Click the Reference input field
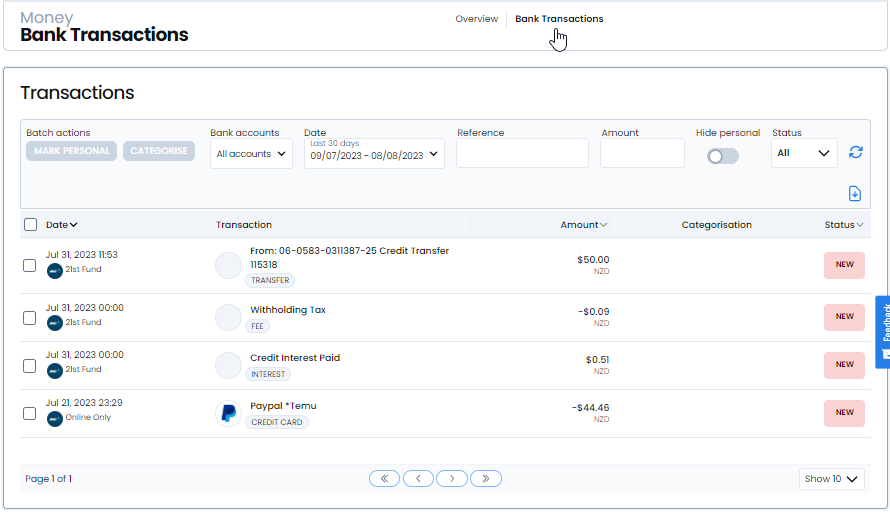Image resolution: width=890 pixels, height=513 pixels. point(522,153)
